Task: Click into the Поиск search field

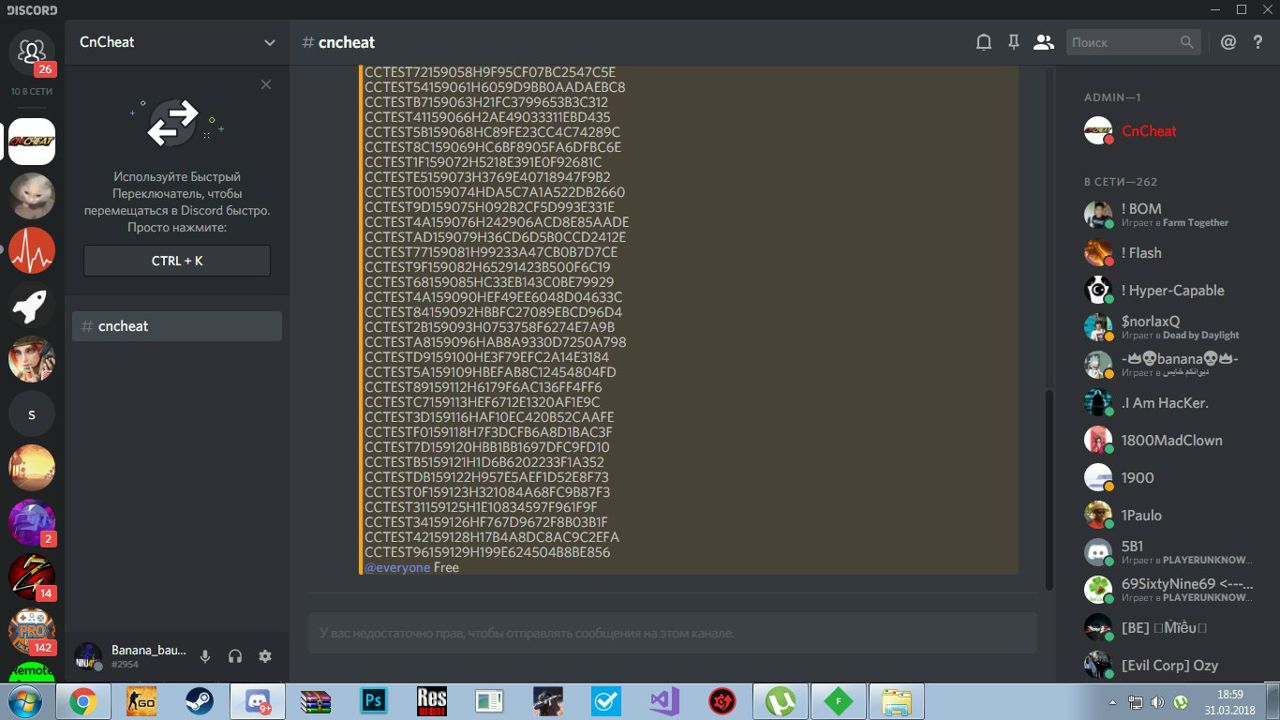Action: [x=1133, y=42]
